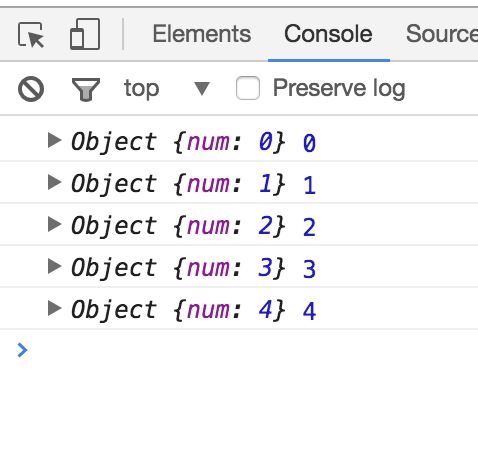The width and height of the screenshot is (478, 464).
Task: Switch to the Elements tab
Action: [x=202, y=34]
